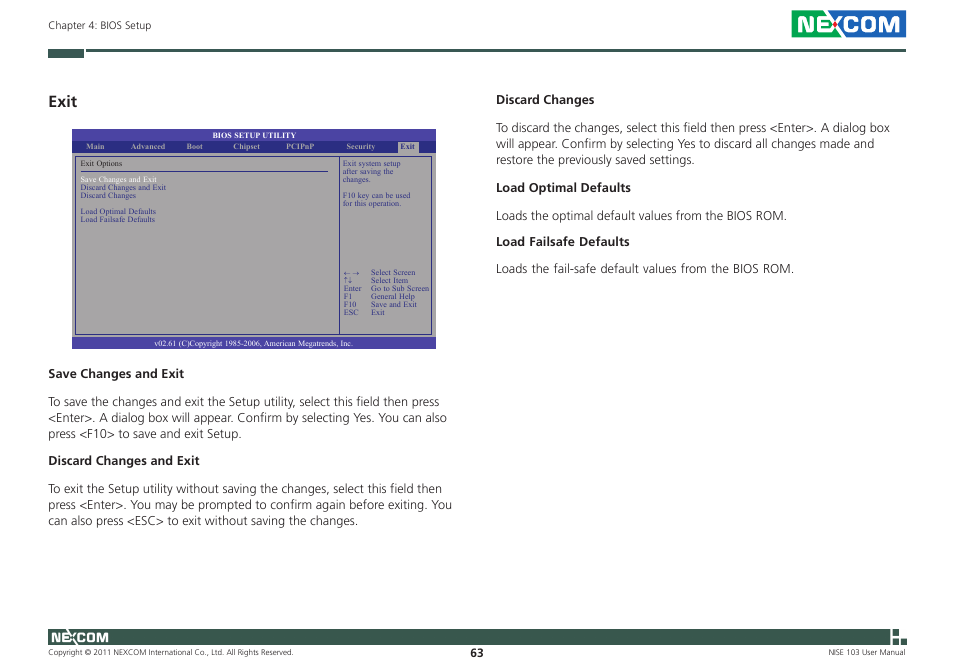Click the 'Discard Changes' bold heading

(x=545, y=100)
